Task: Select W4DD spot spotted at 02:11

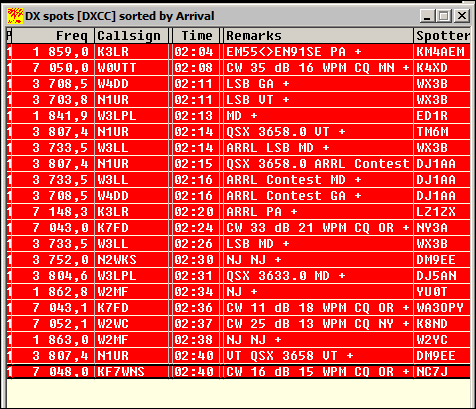Action: (x=238, y=84)
